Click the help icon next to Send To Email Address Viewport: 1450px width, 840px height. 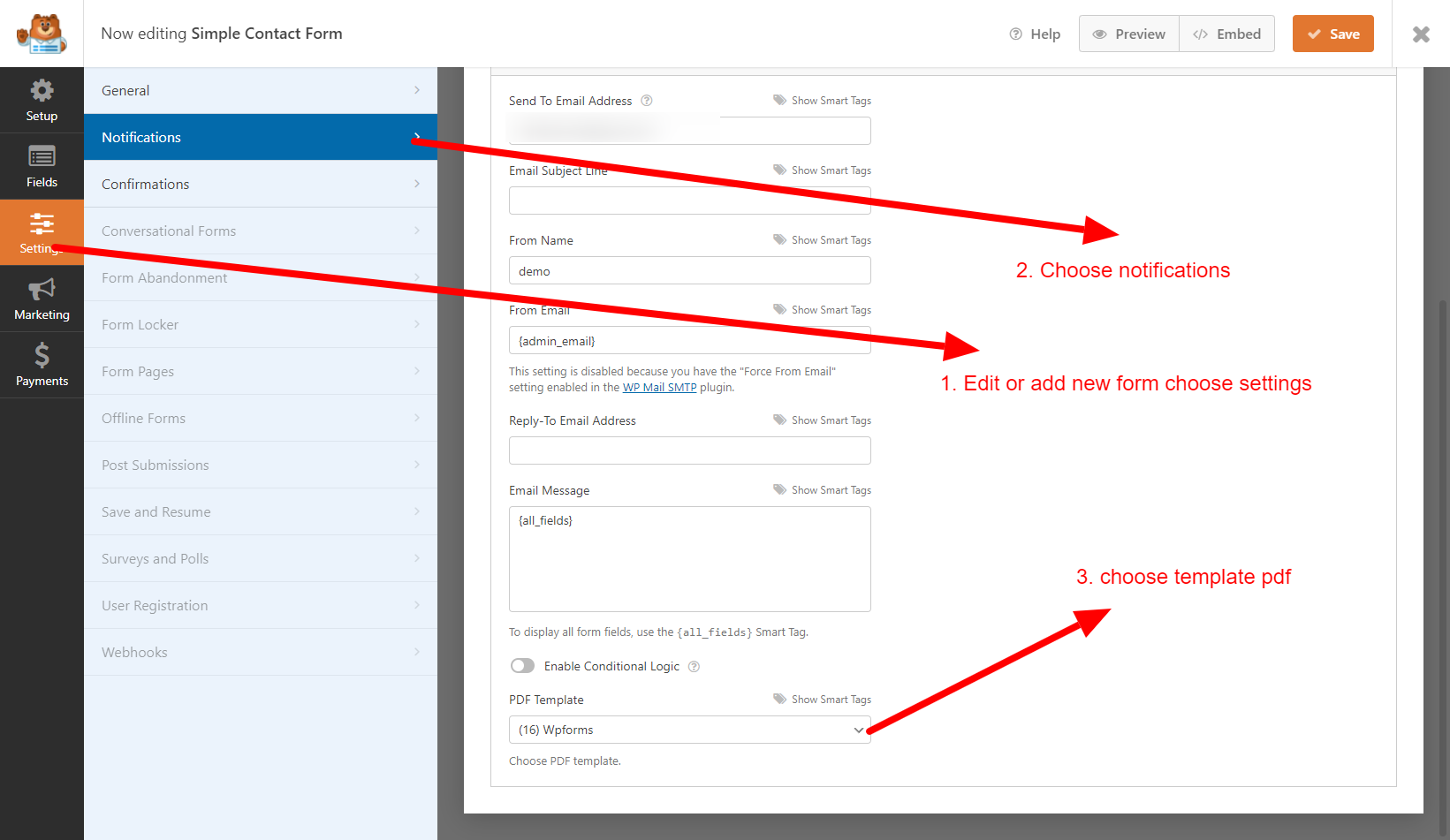click(x=646, y=100)
